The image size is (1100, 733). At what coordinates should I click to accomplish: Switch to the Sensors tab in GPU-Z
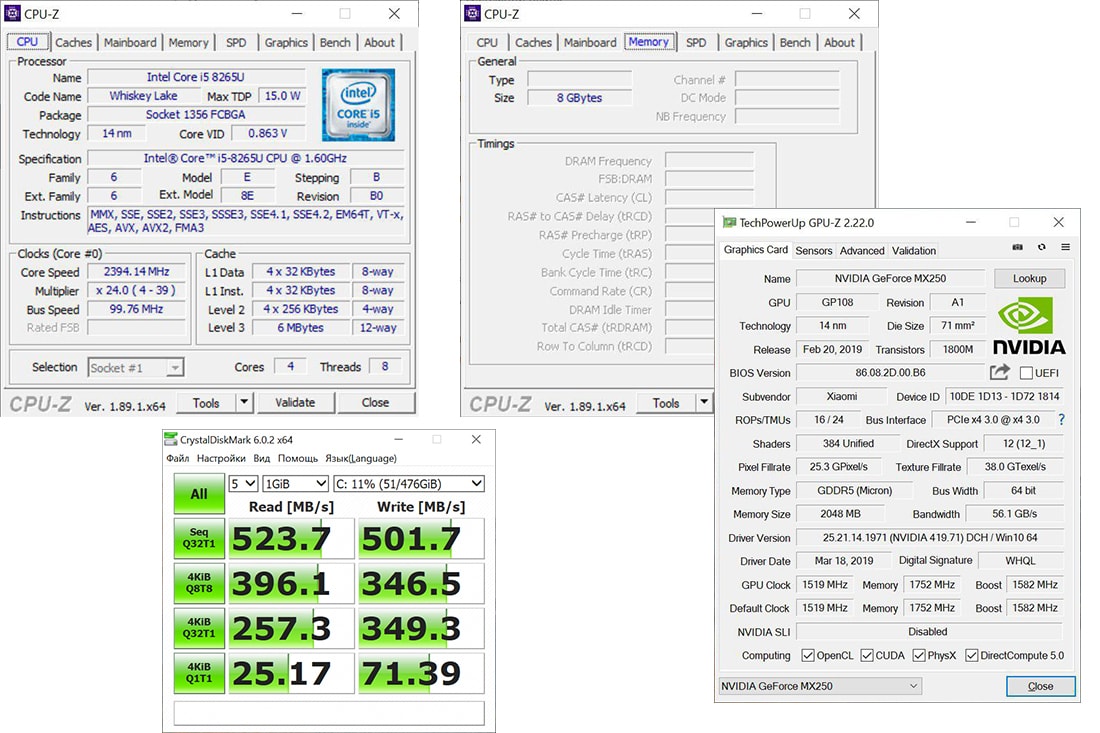coord(814,250)
